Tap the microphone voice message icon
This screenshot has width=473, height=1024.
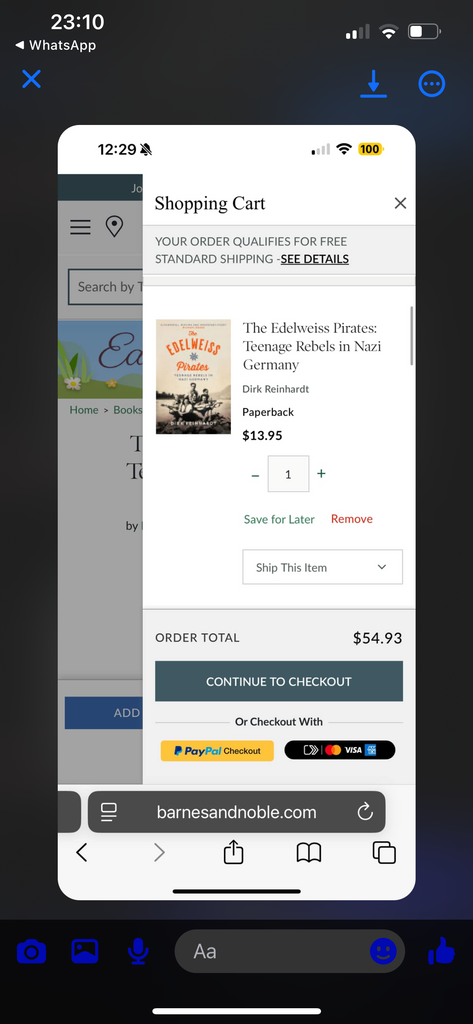pyautogui.click(x=138, y=951)
